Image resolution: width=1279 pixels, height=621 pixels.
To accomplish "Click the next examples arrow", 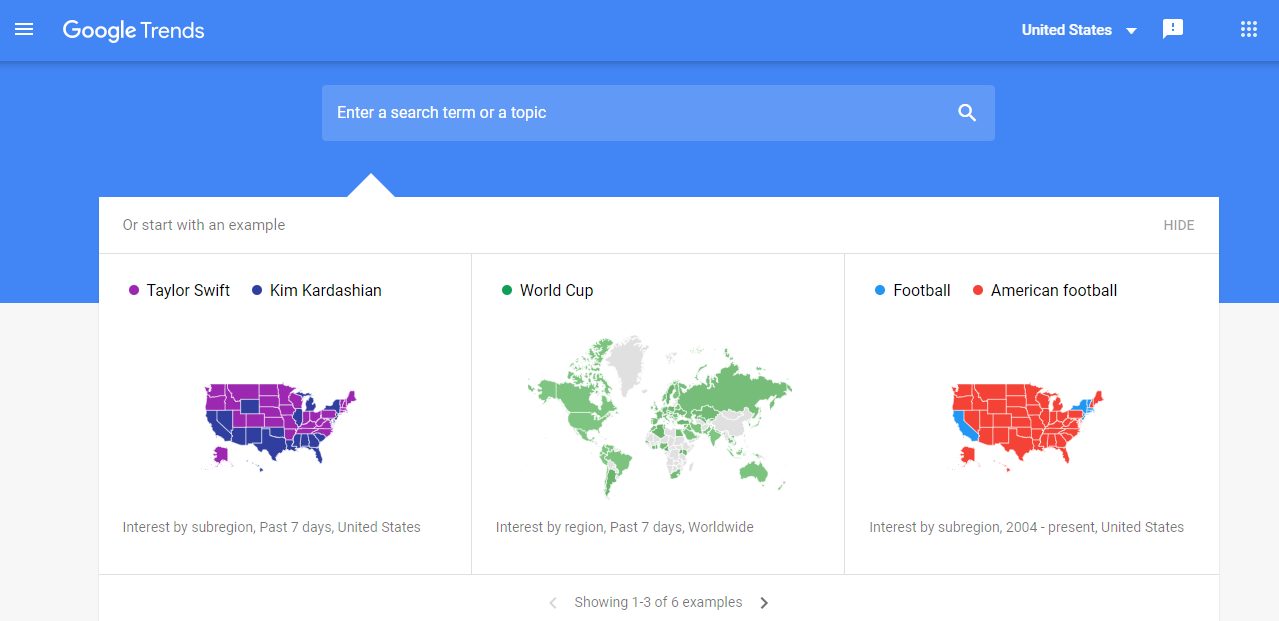I will click(x=763, y=602).
